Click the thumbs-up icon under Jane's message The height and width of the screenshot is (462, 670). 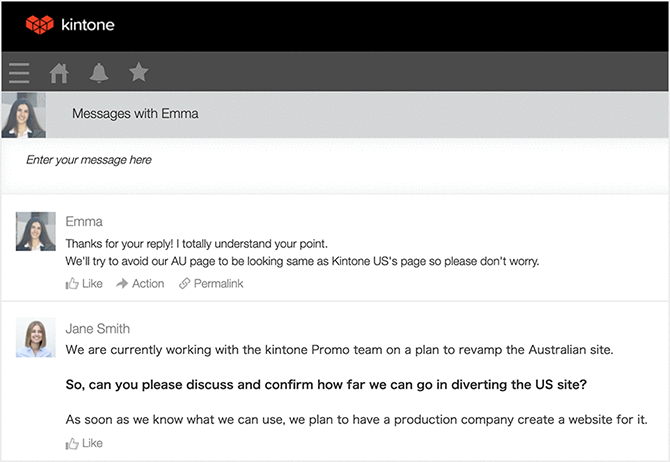point(72,443)
